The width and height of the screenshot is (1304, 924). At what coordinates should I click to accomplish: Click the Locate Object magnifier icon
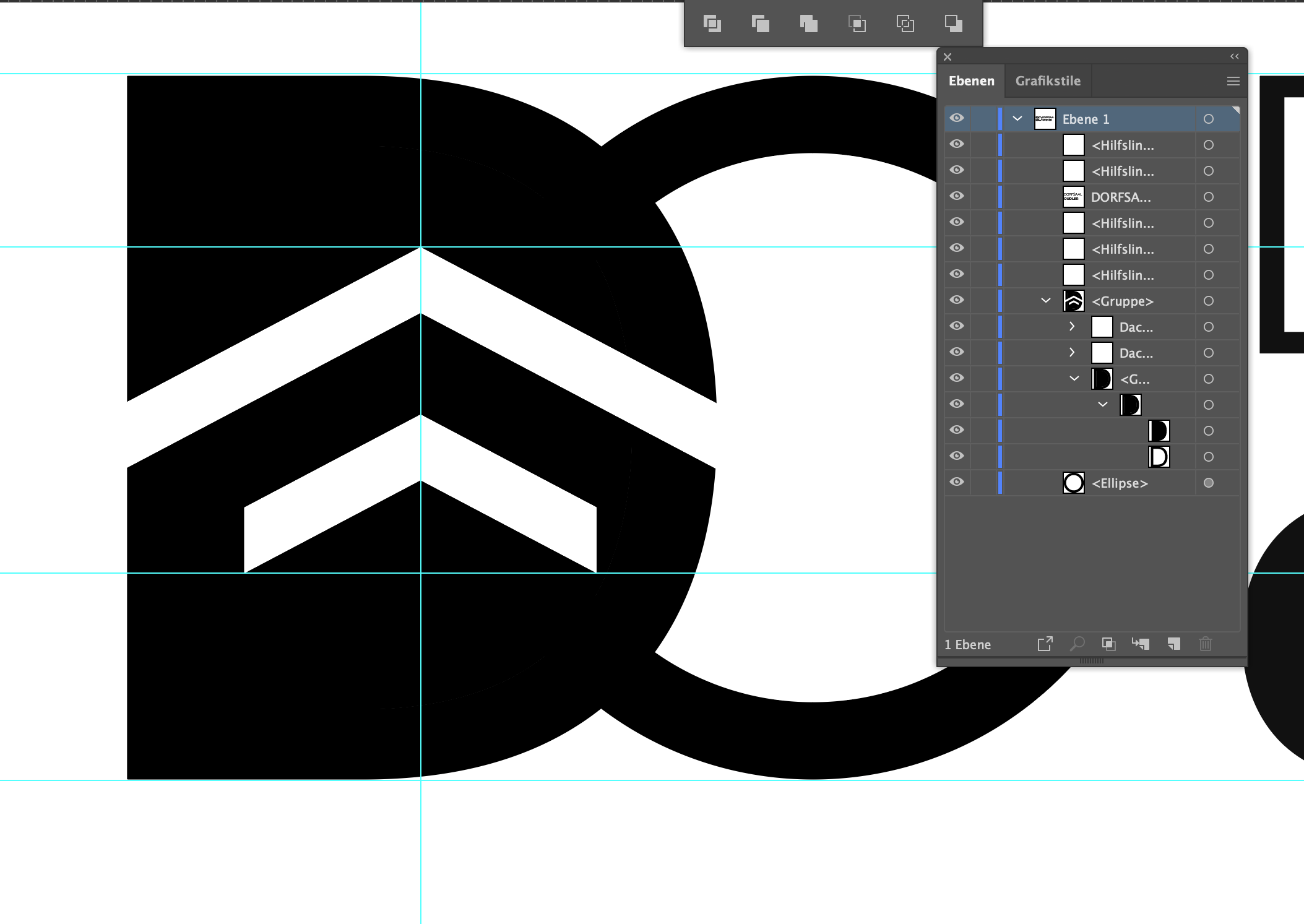click(1077, 644)
